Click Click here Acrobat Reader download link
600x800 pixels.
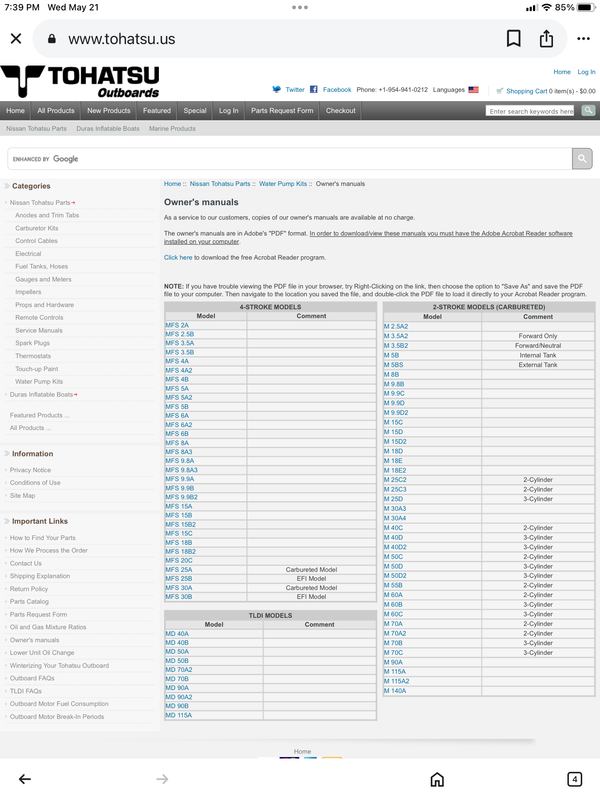pos(178,258)
